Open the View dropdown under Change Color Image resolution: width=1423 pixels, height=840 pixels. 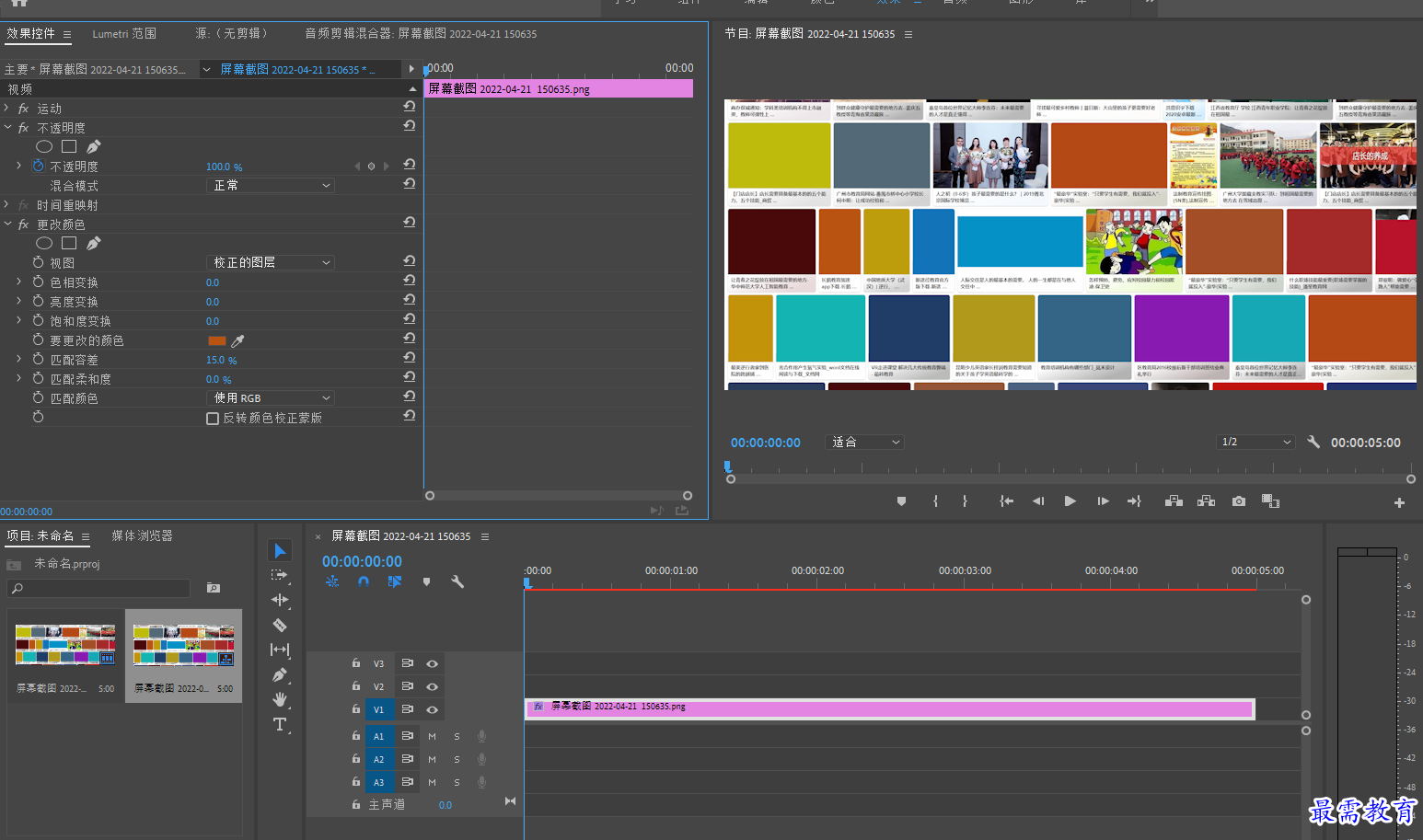tap(271, 263)
